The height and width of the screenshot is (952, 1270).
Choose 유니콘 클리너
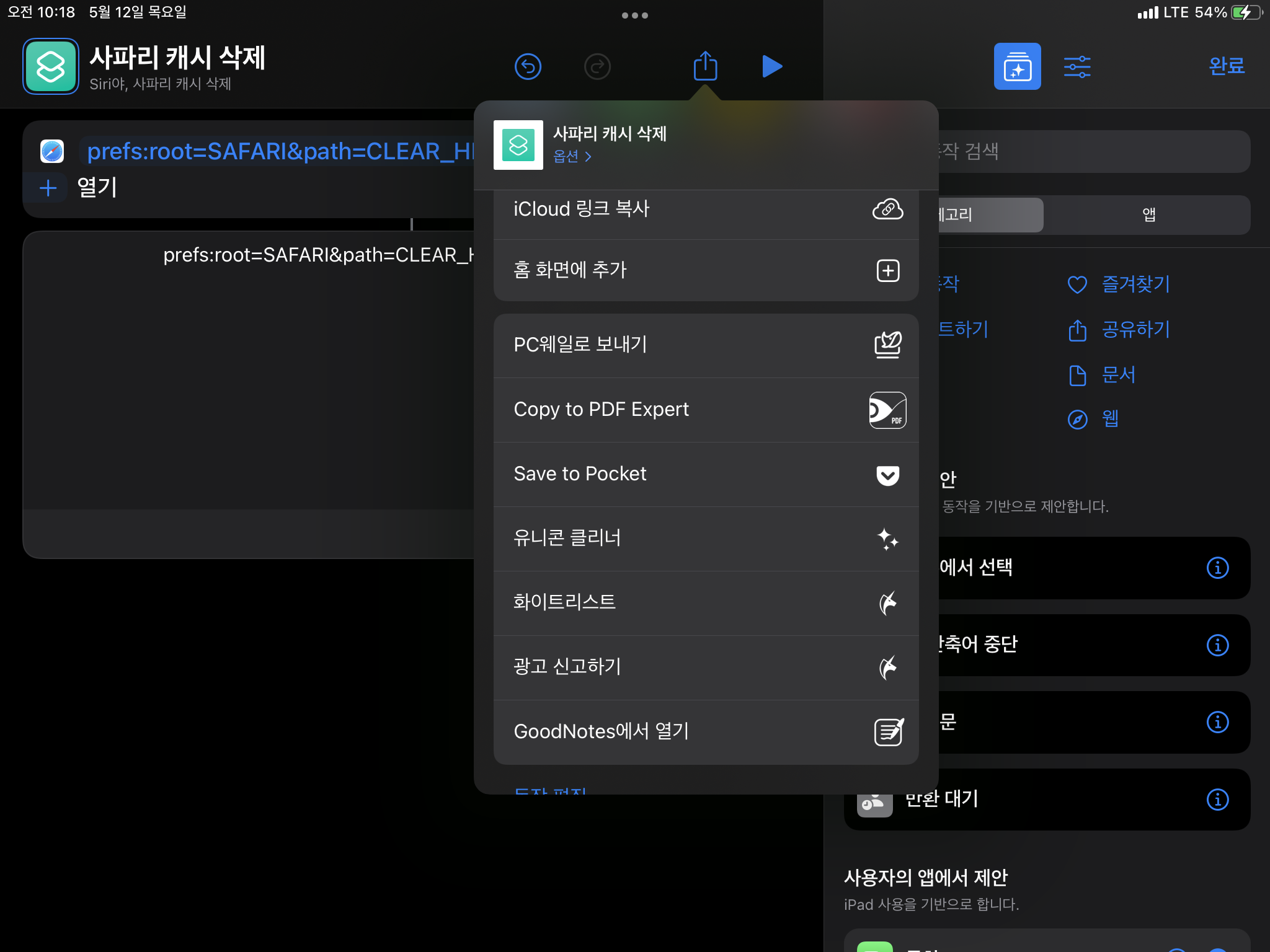pyautogui.click(x=706, y=539)
